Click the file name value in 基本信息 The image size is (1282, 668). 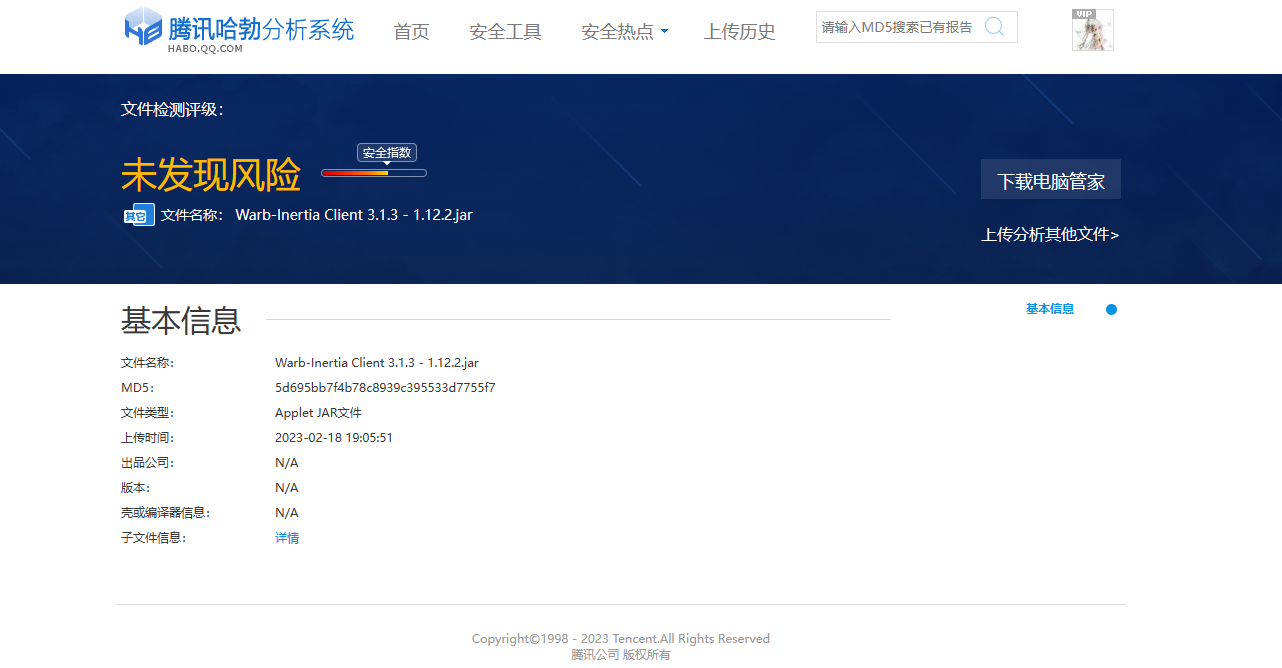coord(377,363)
